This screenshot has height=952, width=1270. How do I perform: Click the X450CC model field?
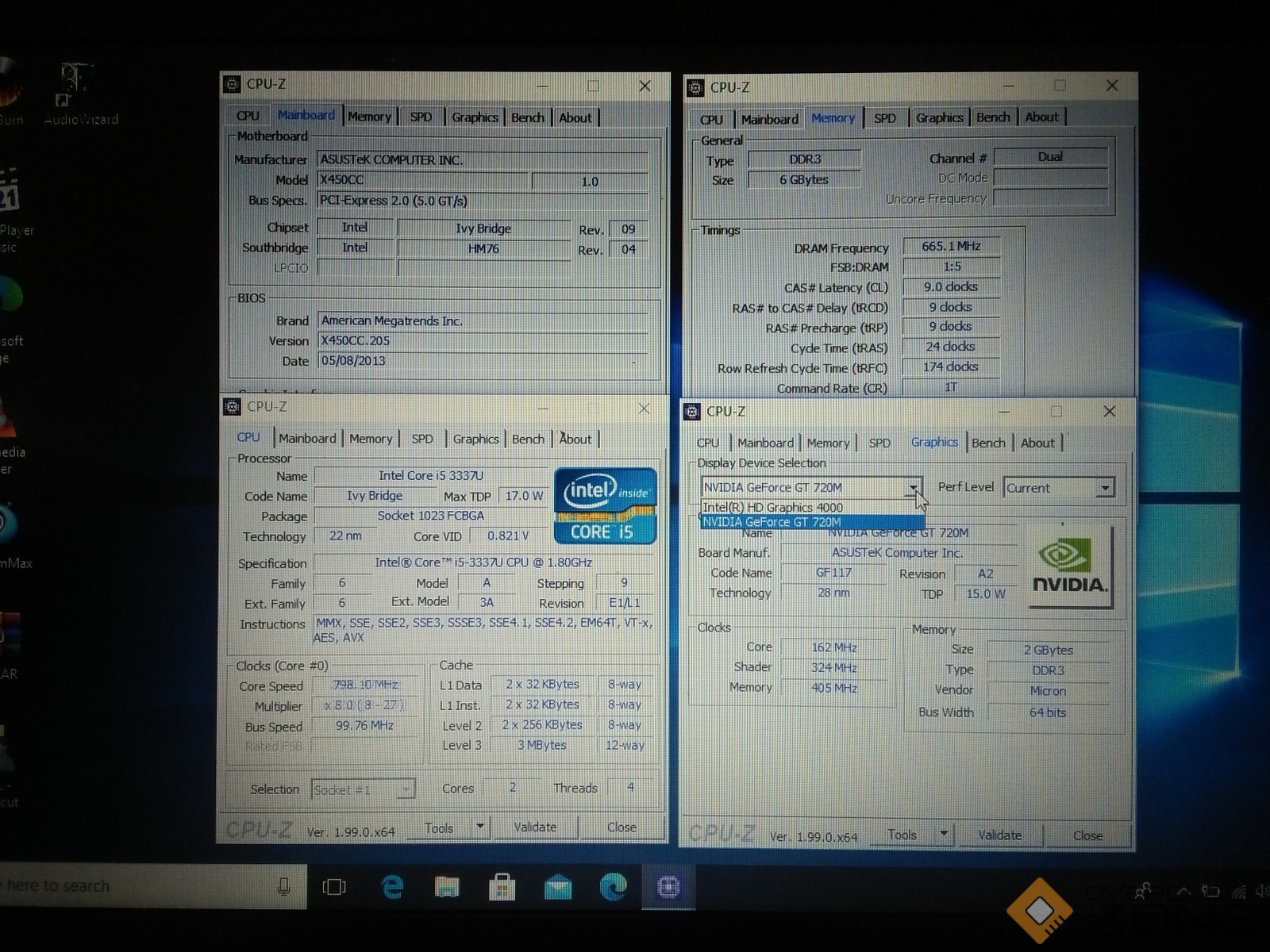422,180
